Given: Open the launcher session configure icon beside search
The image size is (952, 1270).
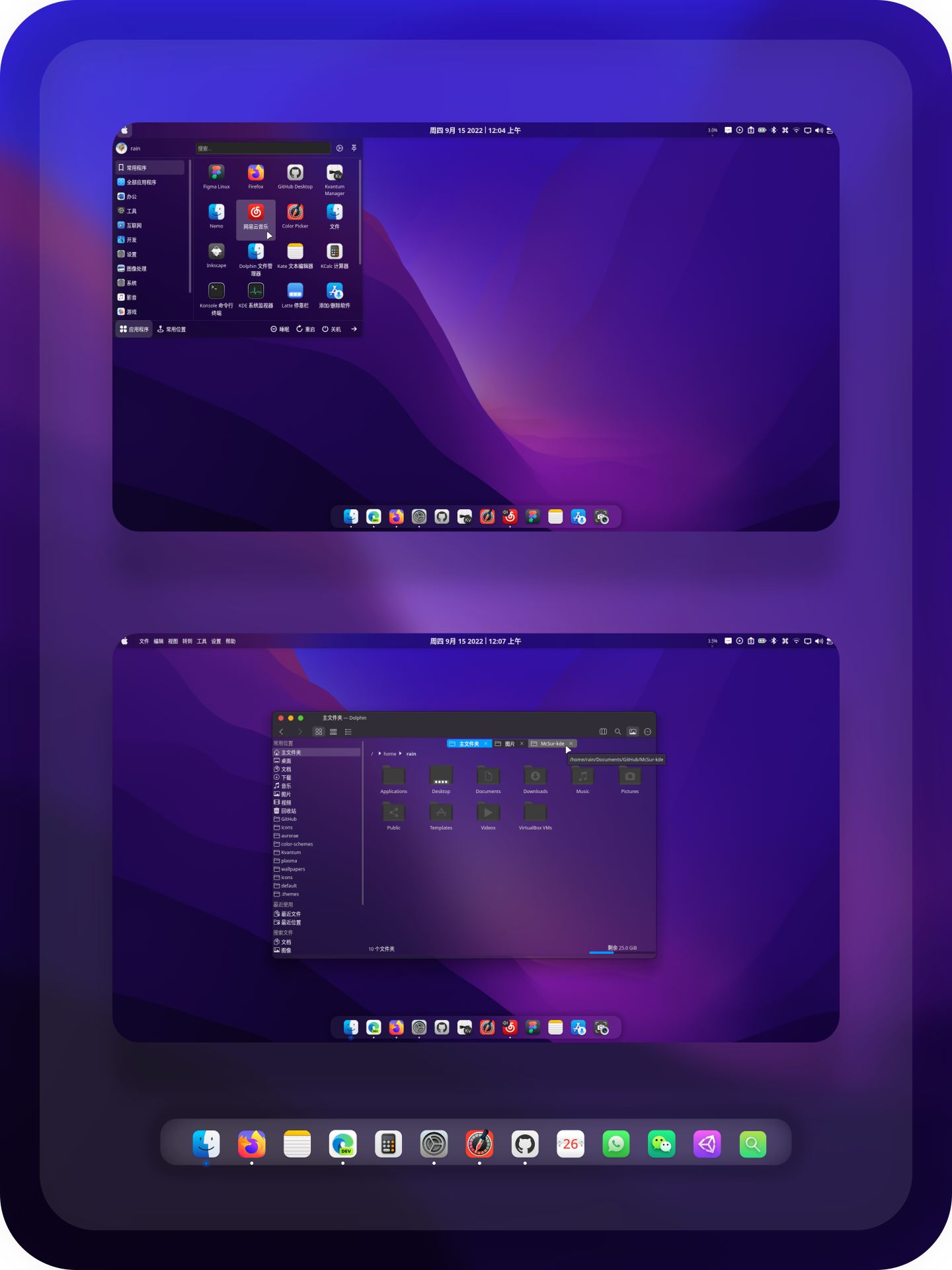Looking at the screenshot, I should tap(340, 148).
